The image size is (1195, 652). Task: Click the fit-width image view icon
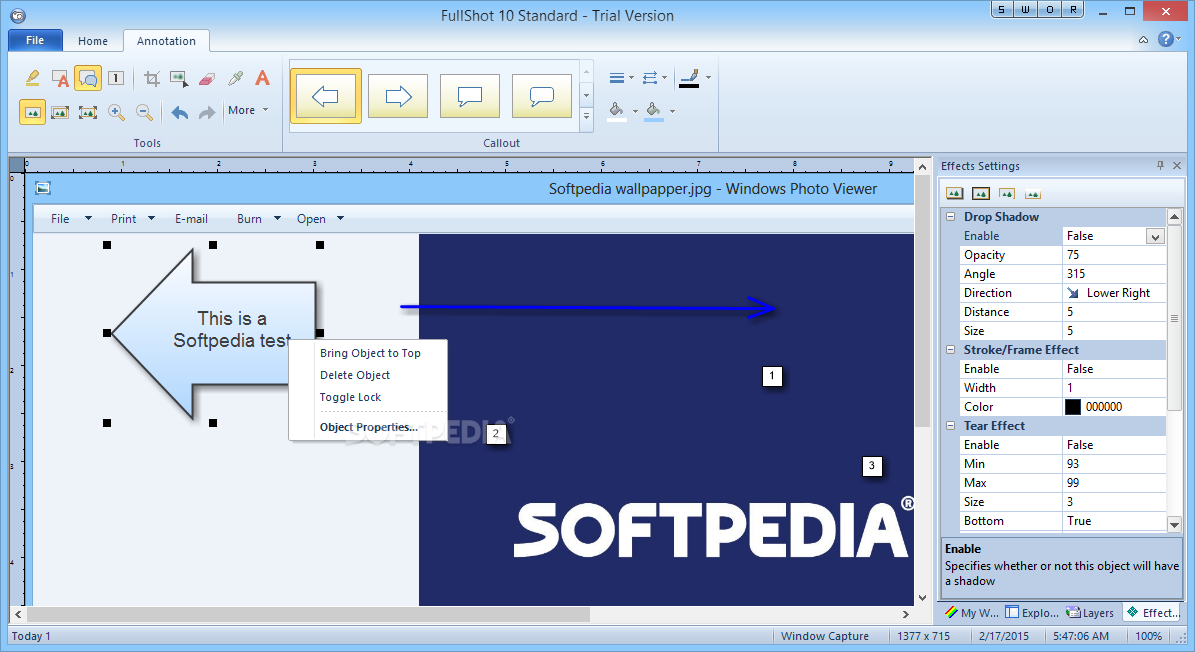[x=59, y=113]
